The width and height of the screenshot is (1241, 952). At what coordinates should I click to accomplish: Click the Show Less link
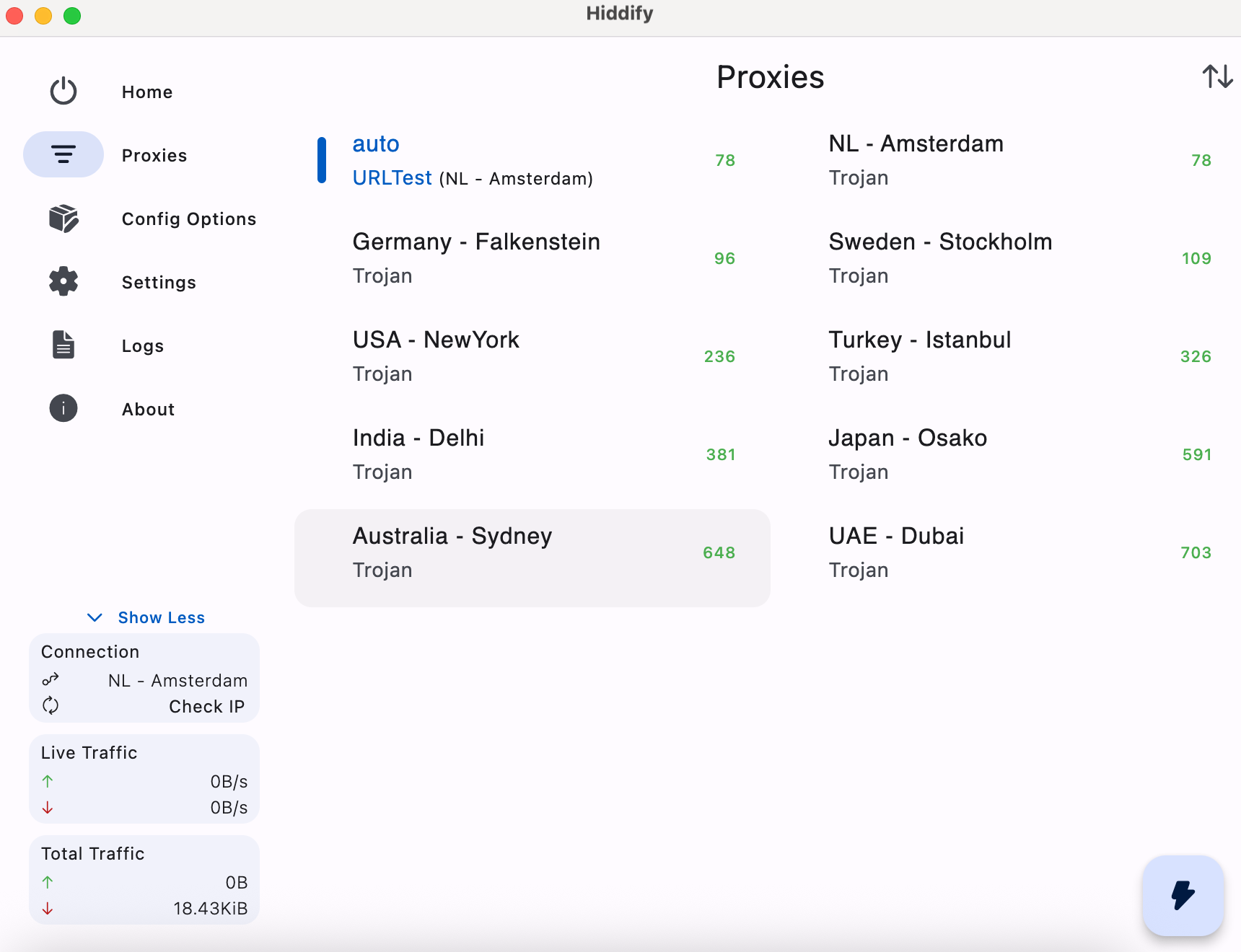(x=162, y=617)
